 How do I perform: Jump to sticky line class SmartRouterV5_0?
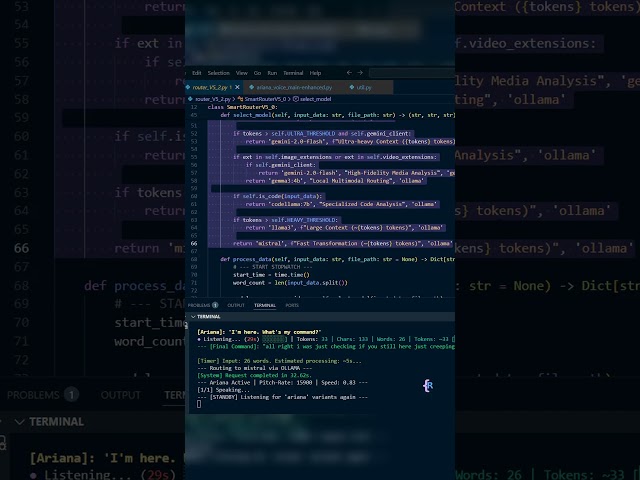pyautogui.click(x=242, y=107)
